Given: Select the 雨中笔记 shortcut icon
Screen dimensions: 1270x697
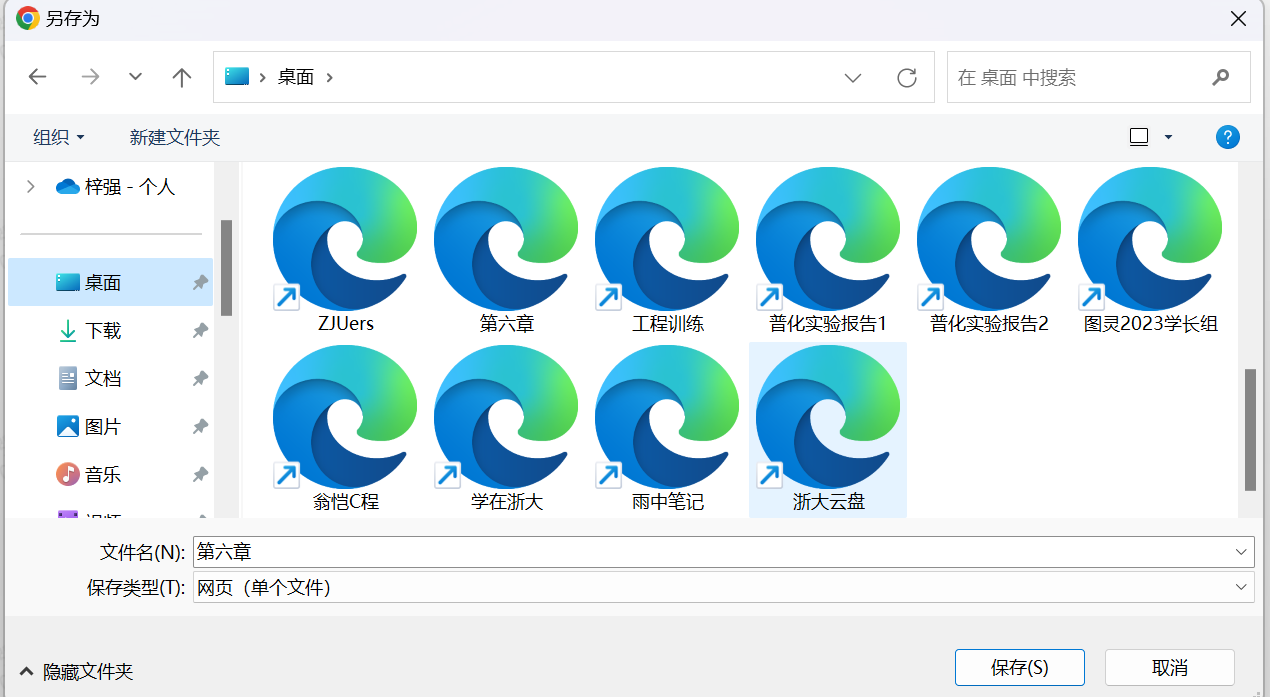Looking at the screenshot, I should (667, 418).
